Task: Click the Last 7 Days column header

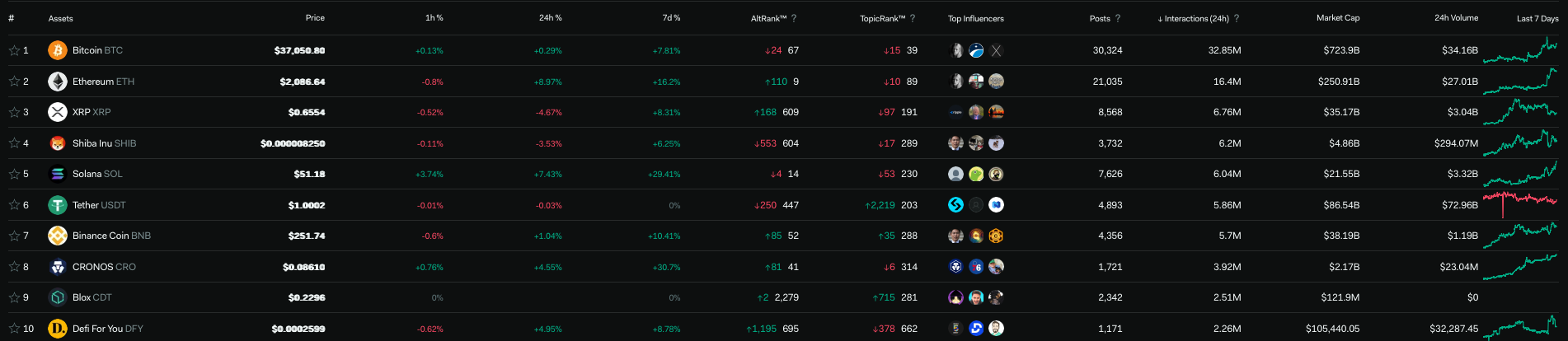Action: [x=1537, y=18]
